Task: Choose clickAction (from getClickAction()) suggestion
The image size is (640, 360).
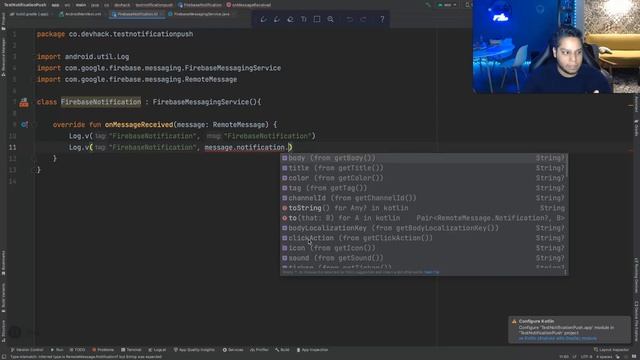Action: [424, 238]
